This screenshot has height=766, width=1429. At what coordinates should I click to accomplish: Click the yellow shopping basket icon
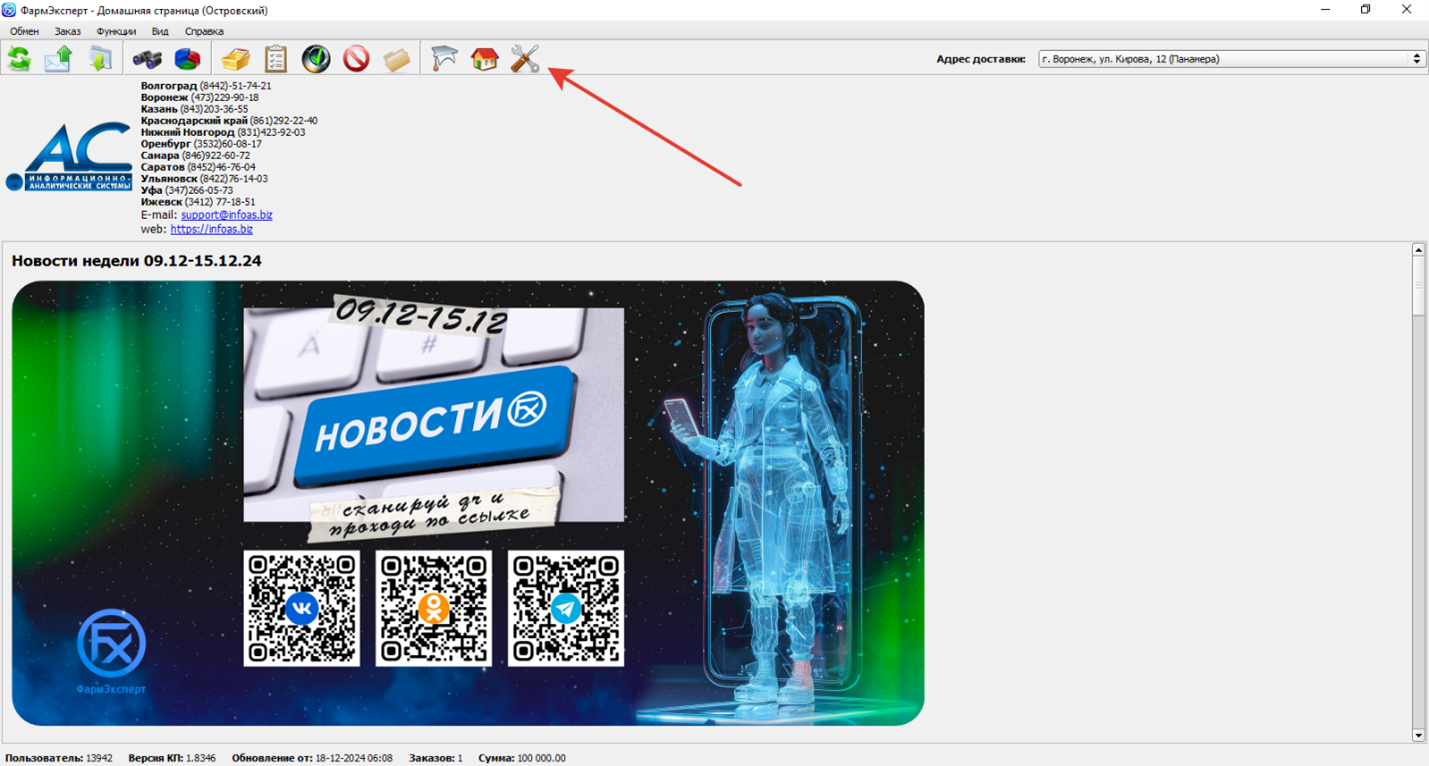pyautogui.click(x=236, y=59)
